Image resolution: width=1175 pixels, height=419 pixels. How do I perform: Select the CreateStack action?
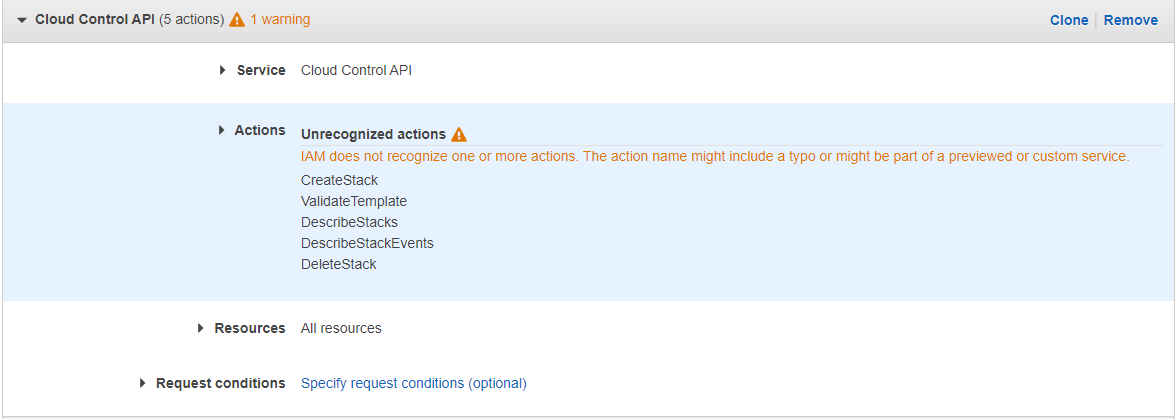(x=339, y=180)
